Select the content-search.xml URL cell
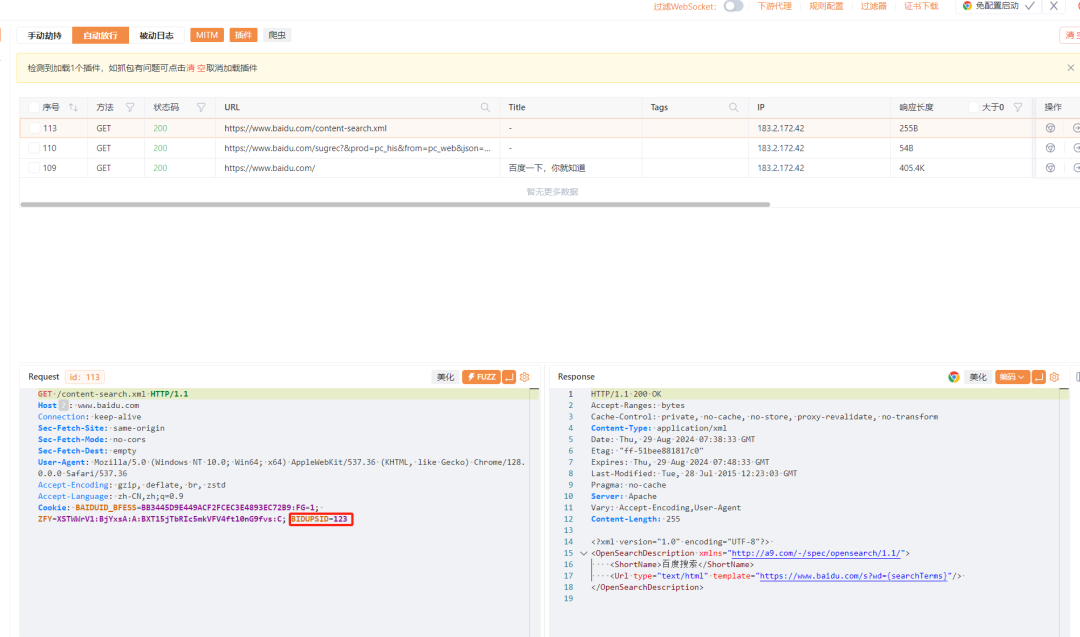This screenshot has width=1080, height=637. 357,128
